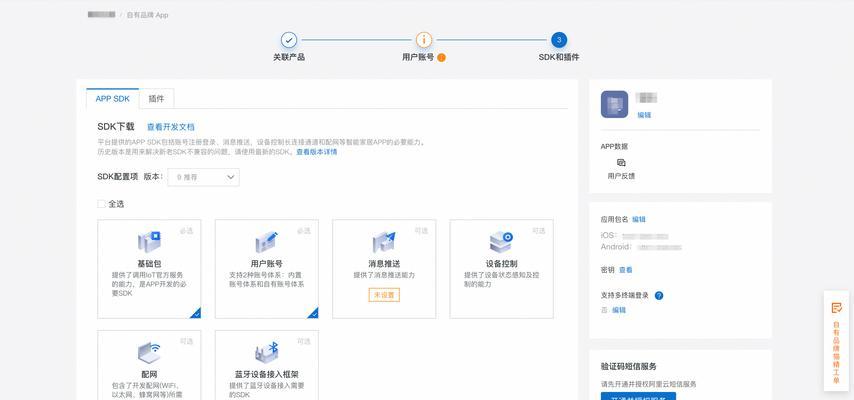Click the 设备控制 stacked layers icon
854x400 pixels.
(501, 242)
